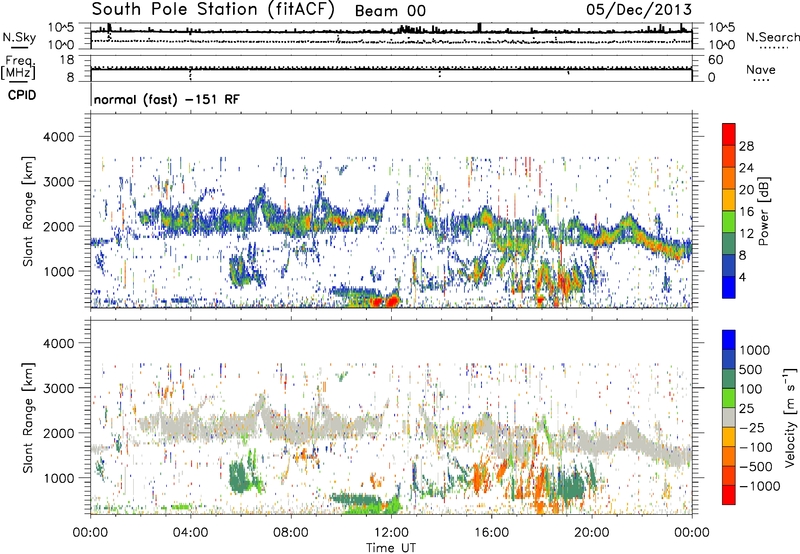Screen dimensions: 800x554
Task: Click the '28' Power colorbar tick label
Action: click(x=746, y=146)
